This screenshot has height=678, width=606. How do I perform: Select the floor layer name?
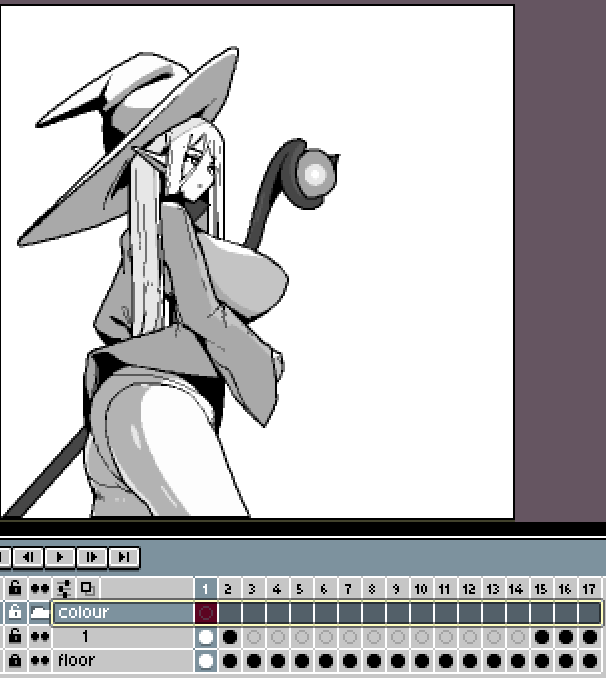click(x=123, y=661)
